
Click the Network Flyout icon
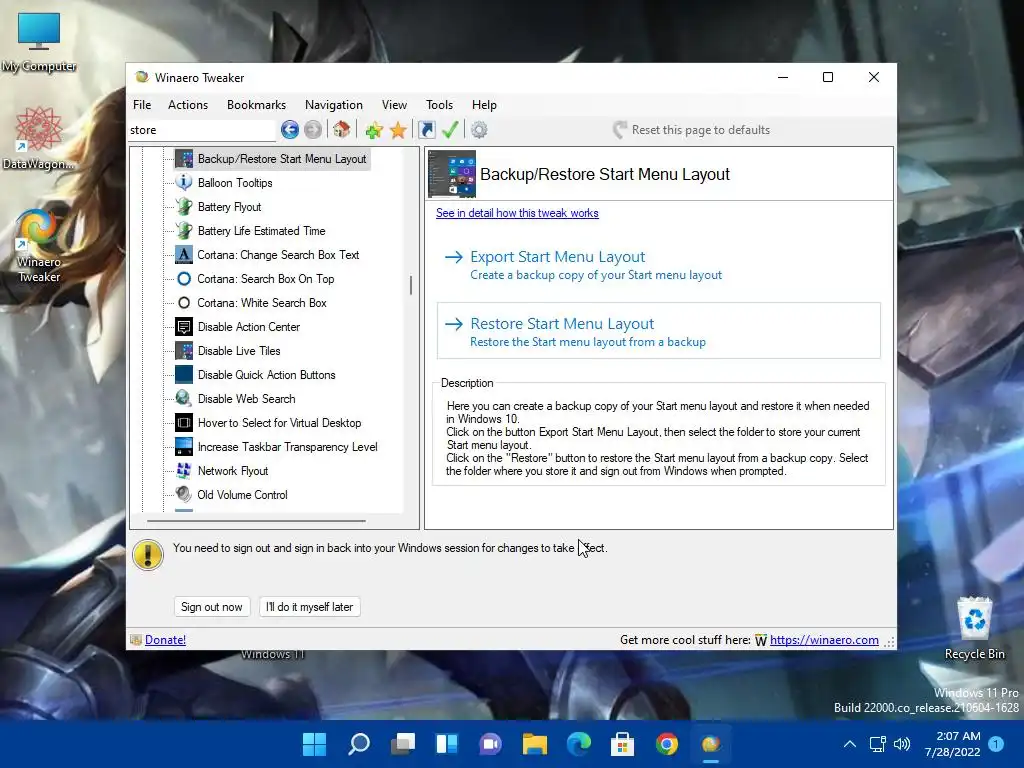tap(184, 471)
